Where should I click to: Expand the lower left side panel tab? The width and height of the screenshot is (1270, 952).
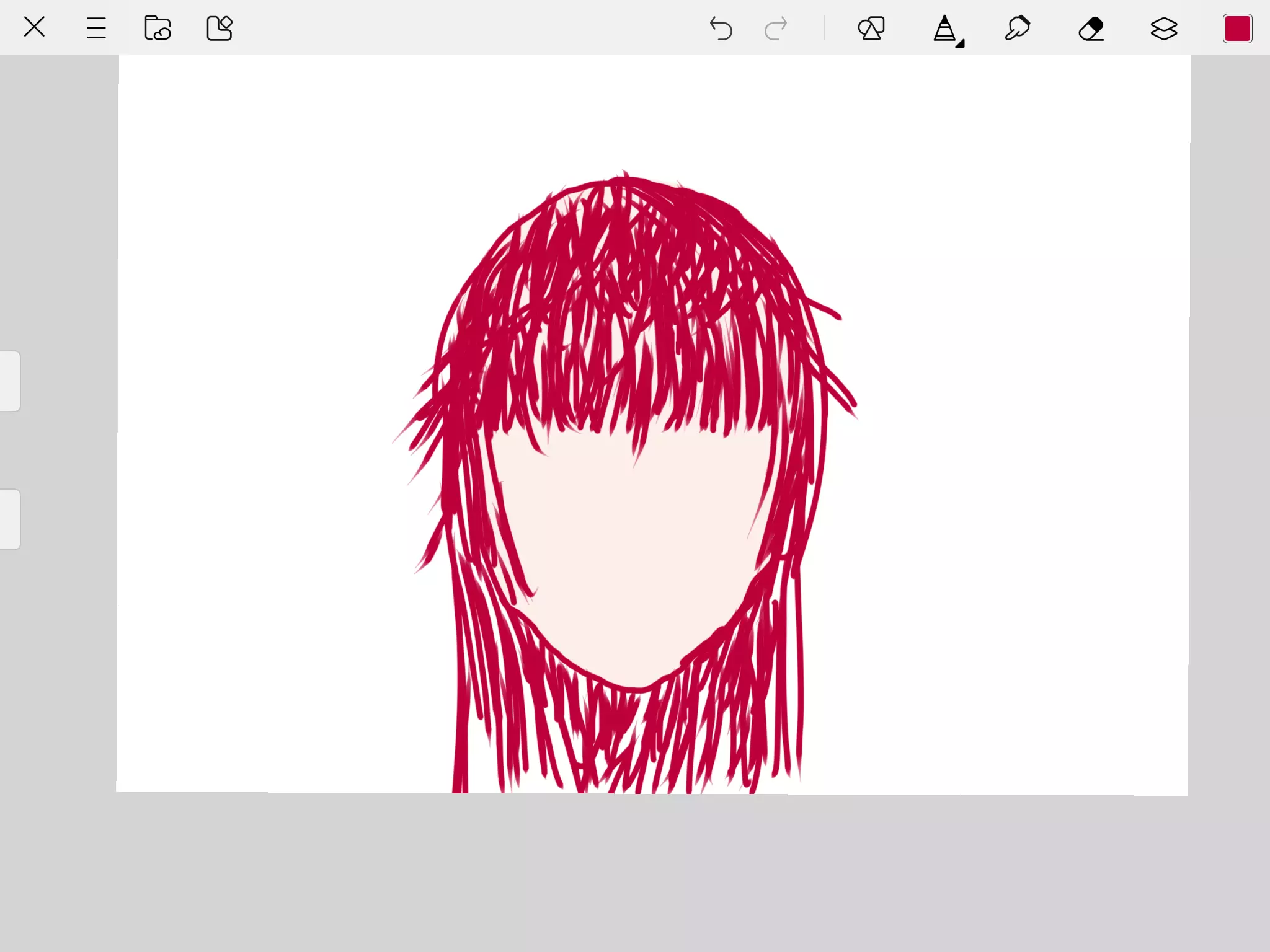point(10,519)
